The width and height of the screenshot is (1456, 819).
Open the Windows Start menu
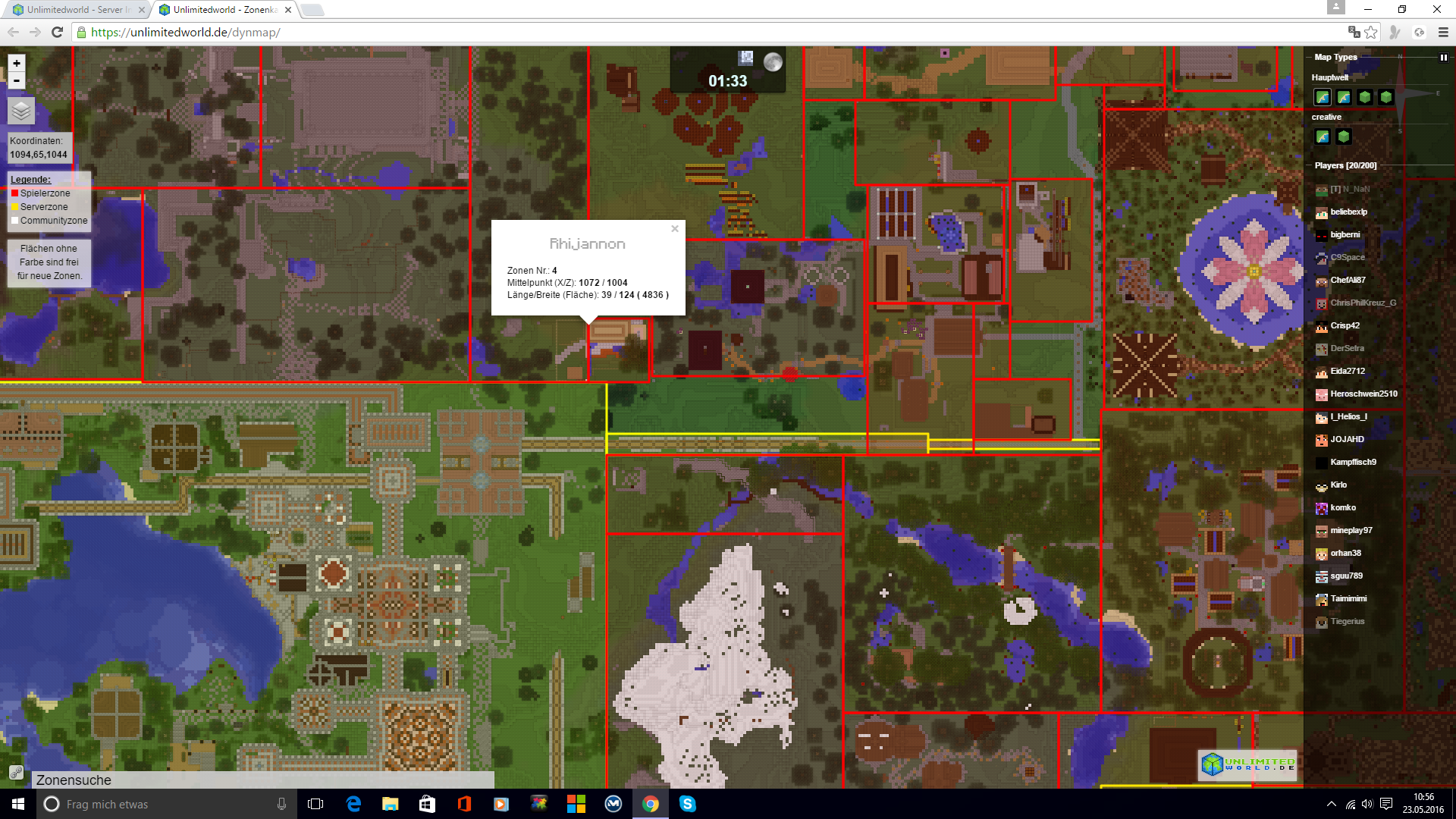coord(18,804)
